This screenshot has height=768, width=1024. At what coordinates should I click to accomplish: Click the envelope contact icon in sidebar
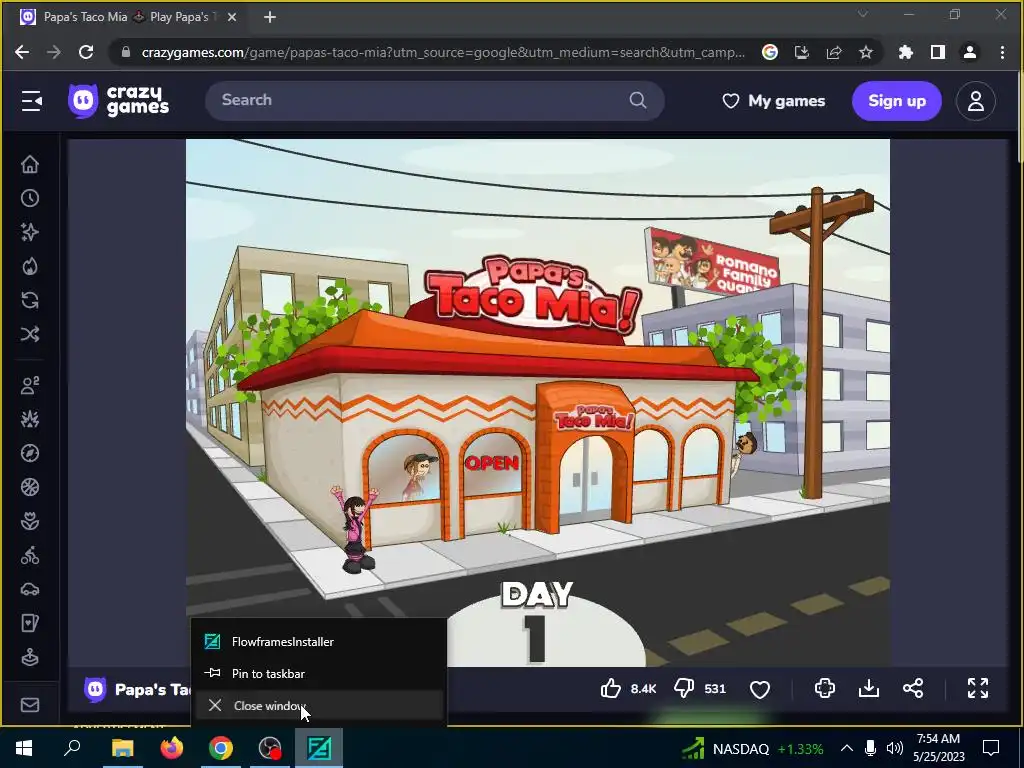[x=30, y=705]
